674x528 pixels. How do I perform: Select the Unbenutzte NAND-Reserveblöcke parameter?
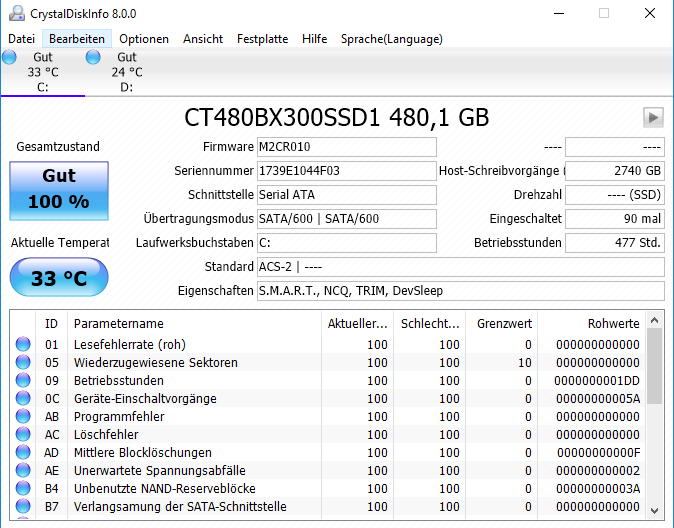328,489
